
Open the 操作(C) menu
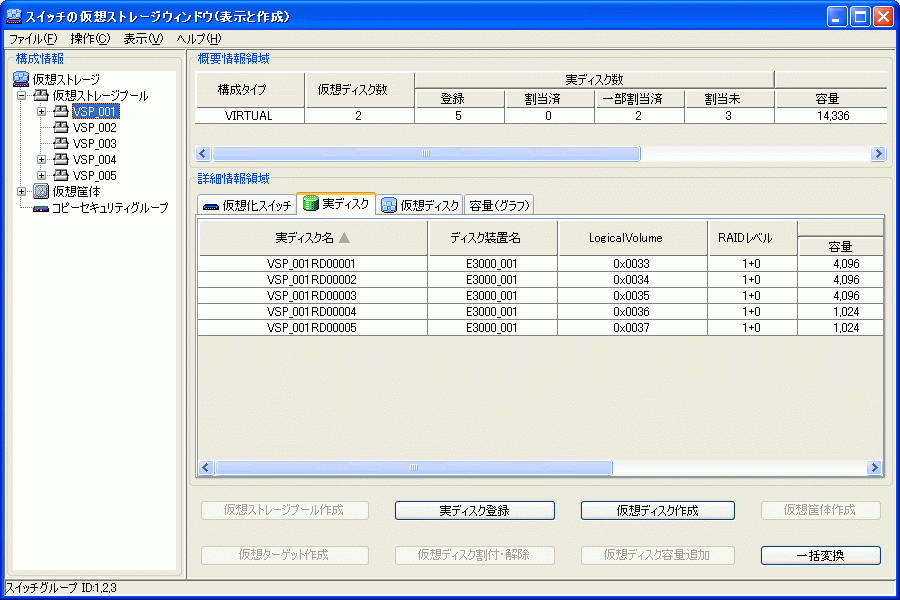(90, 38)
